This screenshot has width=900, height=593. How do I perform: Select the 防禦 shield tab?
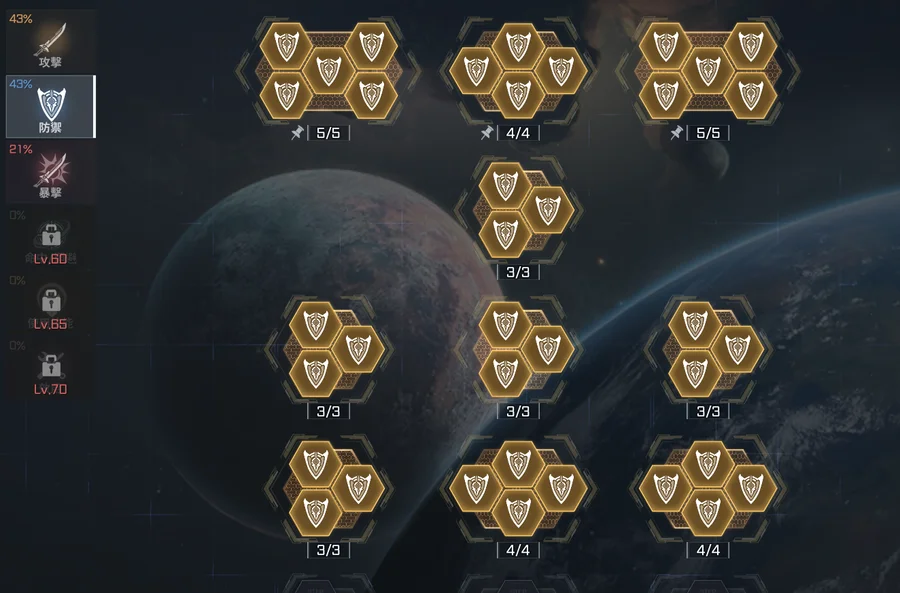coord(51,106)
